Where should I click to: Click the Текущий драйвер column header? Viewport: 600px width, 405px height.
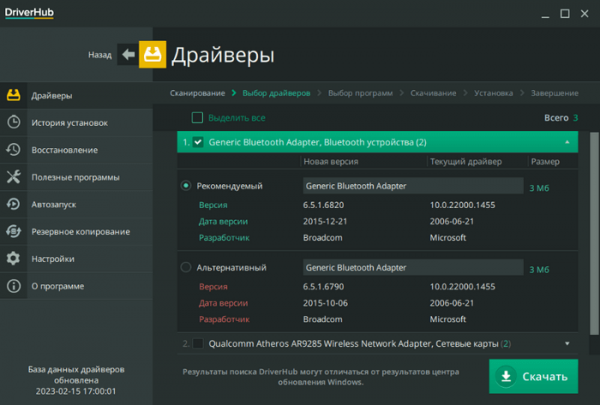466,162
